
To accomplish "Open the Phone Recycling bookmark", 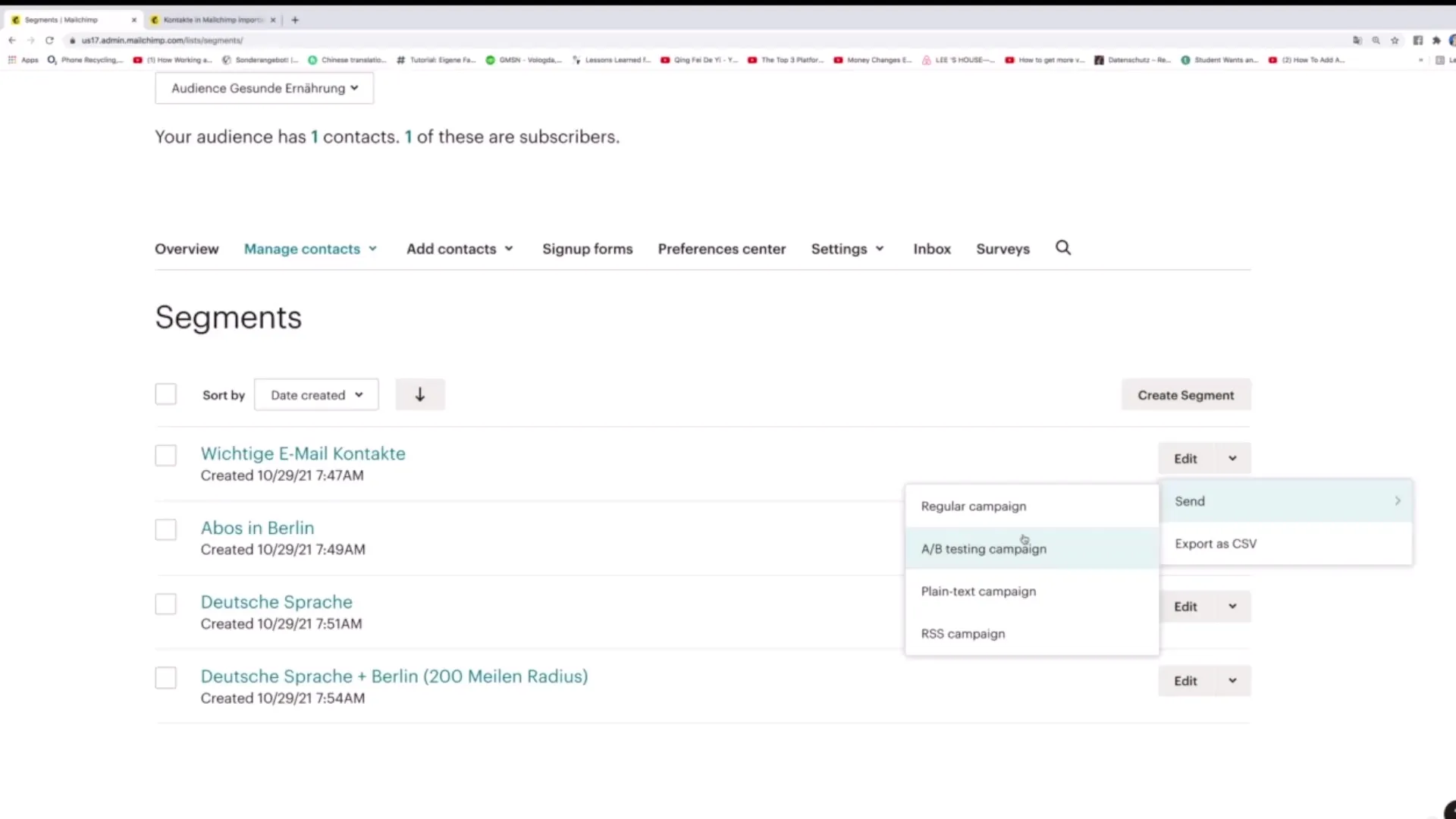I will [x=85, y=60].
